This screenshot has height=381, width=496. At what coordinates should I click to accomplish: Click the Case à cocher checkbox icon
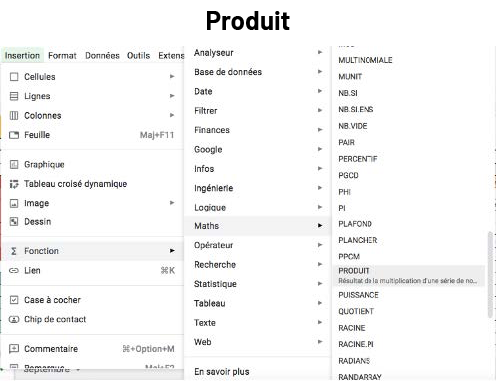pos(14,300)
